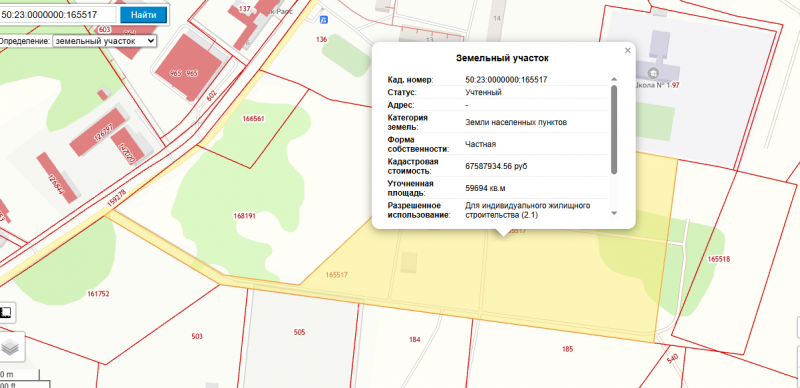Click the Категория земель field label
This screenshot has width=800, height=388.
[x=408, y=123]
